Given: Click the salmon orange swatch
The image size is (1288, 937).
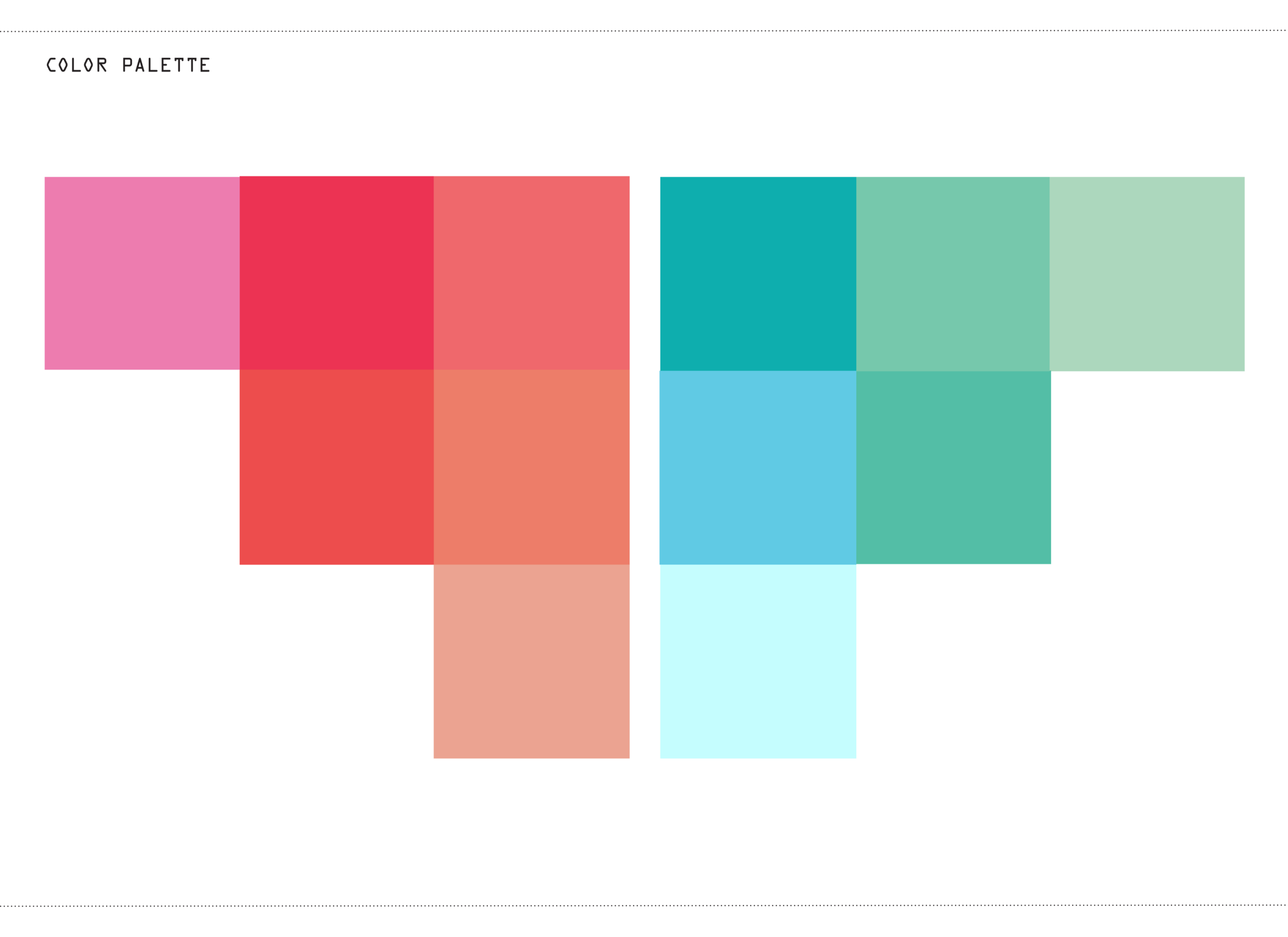Looking at the screenshot, I should point(532,467).
